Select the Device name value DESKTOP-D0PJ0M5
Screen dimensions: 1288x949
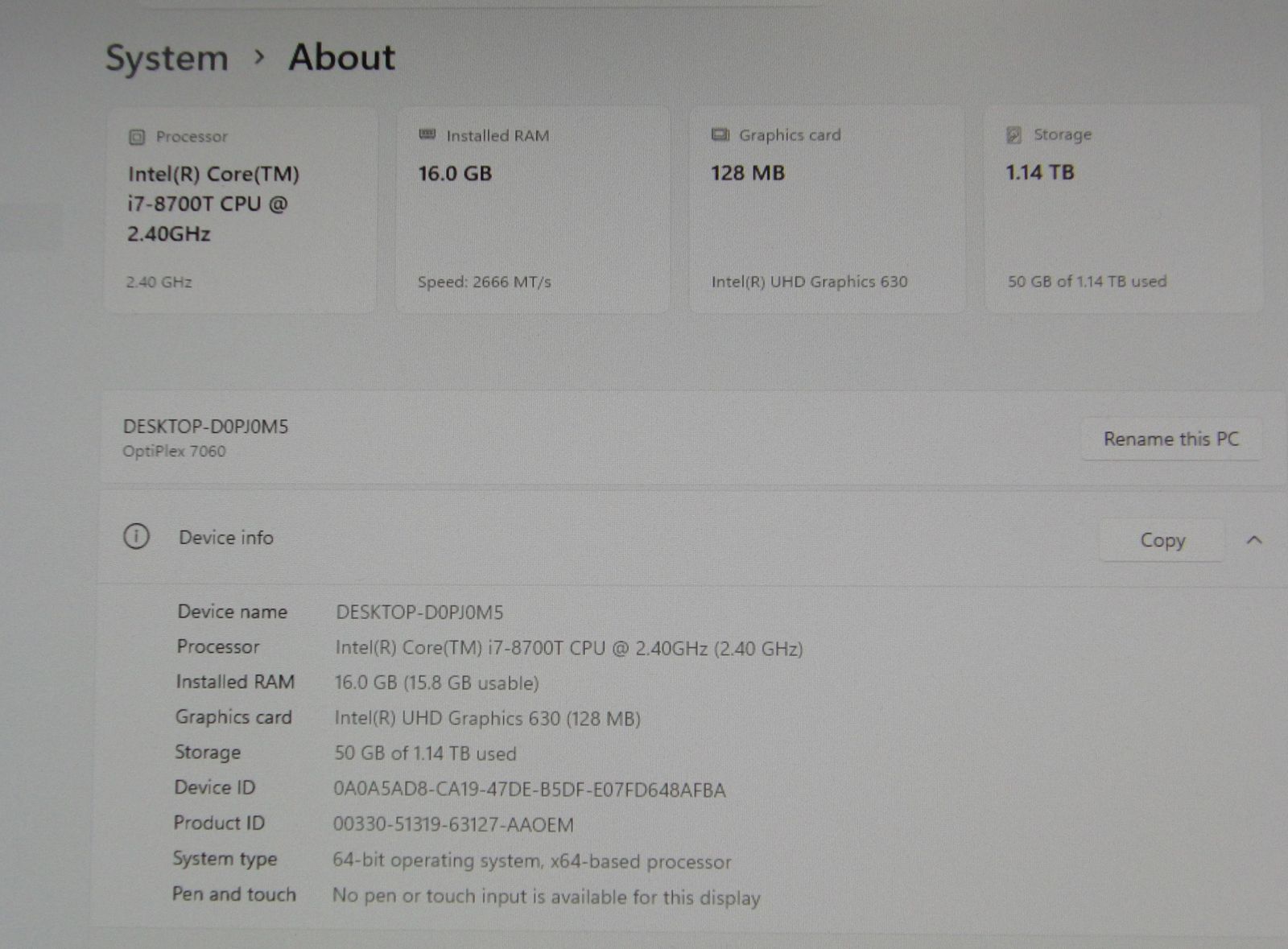(419, 613)
